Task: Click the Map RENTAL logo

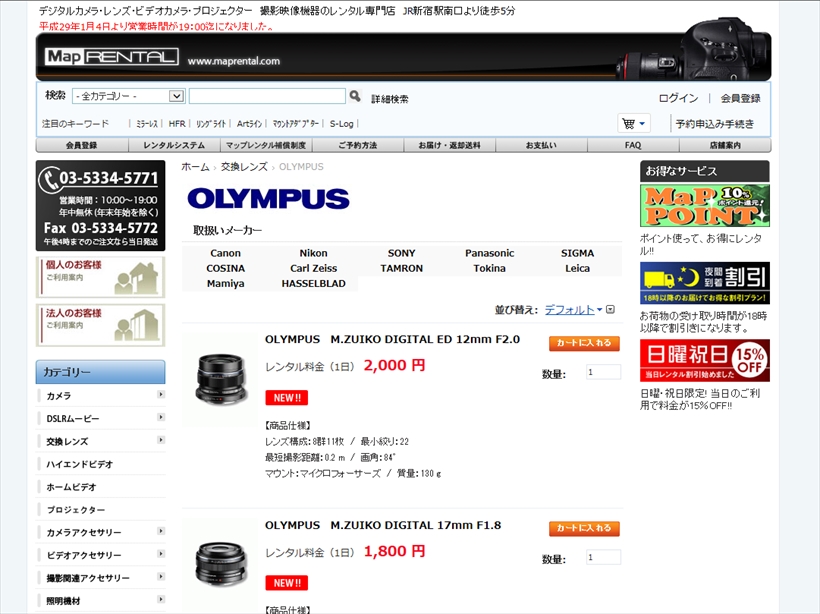Action: 111,56
